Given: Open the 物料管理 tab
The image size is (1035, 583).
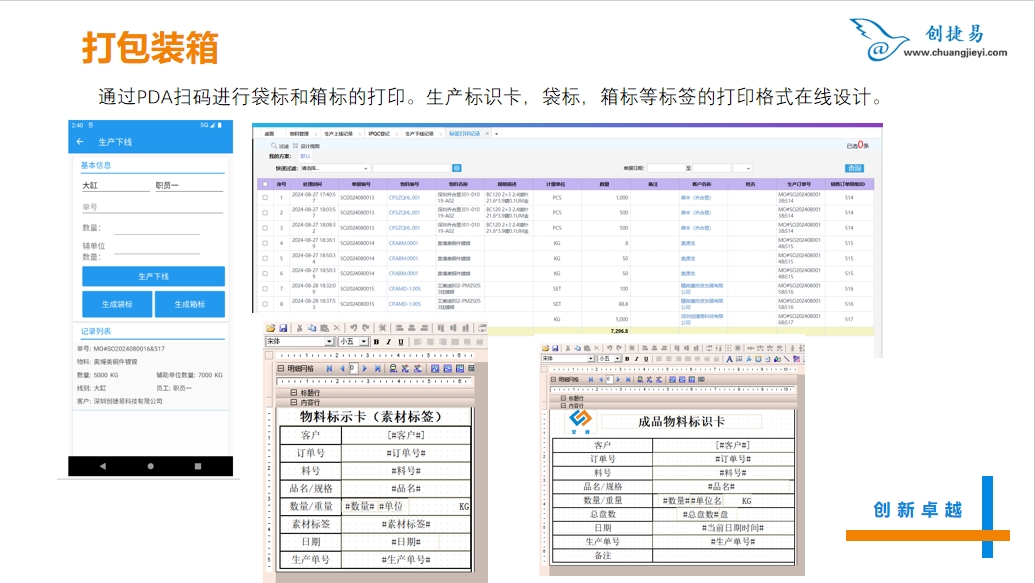Looking at the screenshot, I should pos(300,133).
